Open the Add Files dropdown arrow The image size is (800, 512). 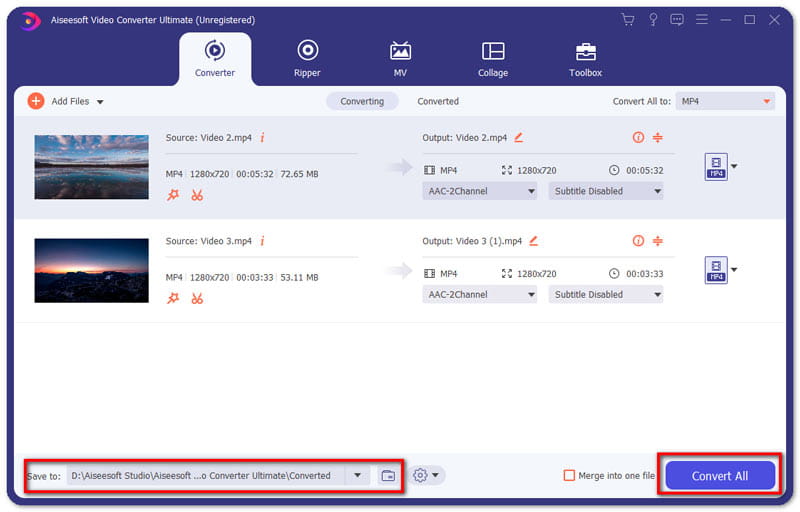[x=100, y=102]
